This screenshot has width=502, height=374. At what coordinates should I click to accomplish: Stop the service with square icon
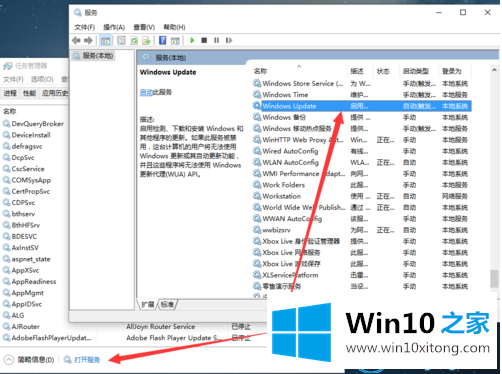(x=204, y=40)
